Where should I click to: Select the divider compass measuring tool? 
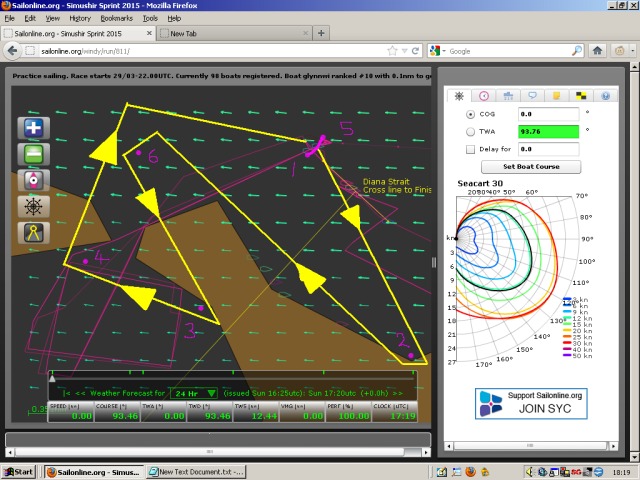point(33,233)
